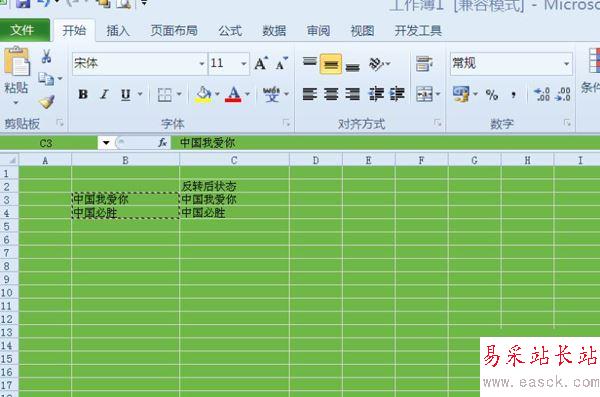600x397 pixels.
Task: Open 数字 group dialog launcher
Action: coord(567,123)
